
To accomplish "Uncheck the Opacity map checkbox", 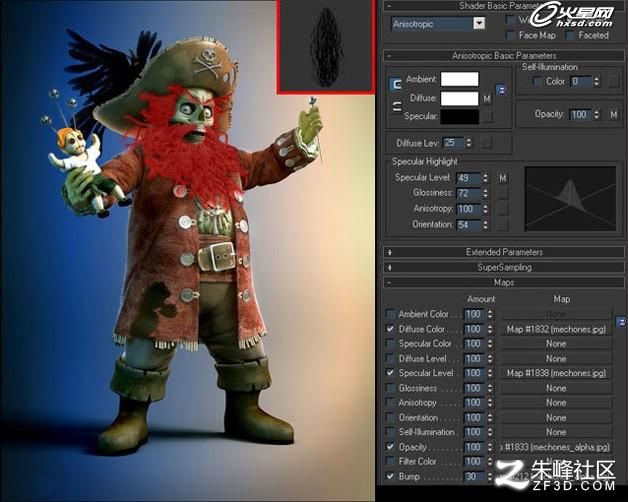I will click(390, 446).
